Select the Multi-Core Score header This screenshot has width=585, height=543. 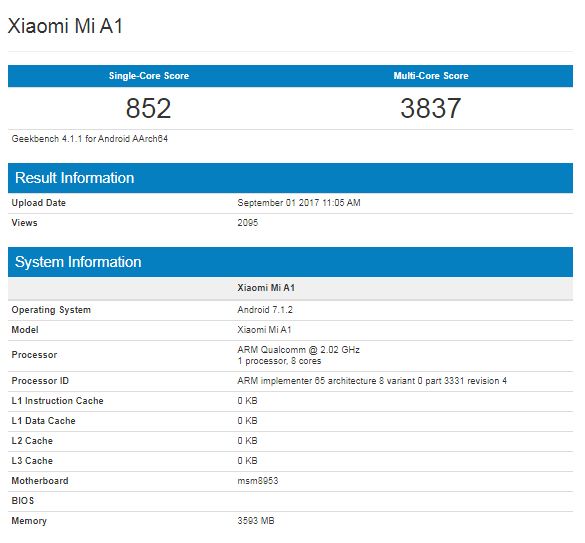pos(431,76)
